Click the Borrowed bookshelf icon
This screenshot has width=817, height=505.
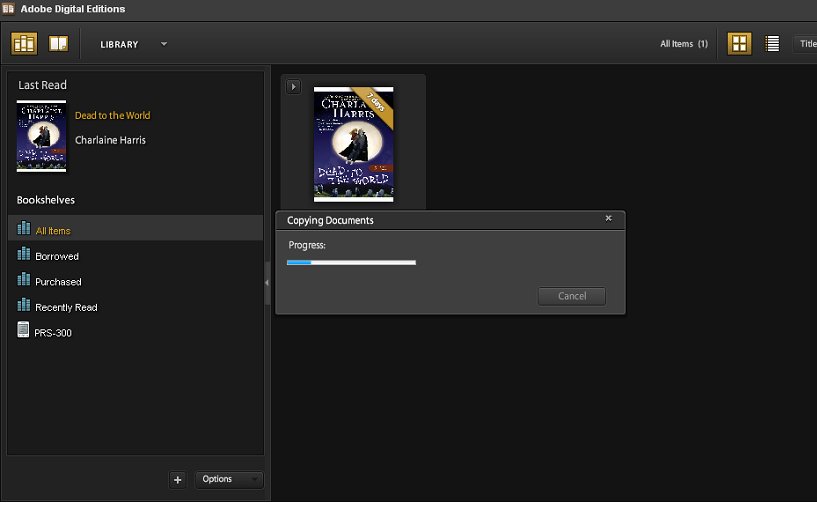coord(23,253)
